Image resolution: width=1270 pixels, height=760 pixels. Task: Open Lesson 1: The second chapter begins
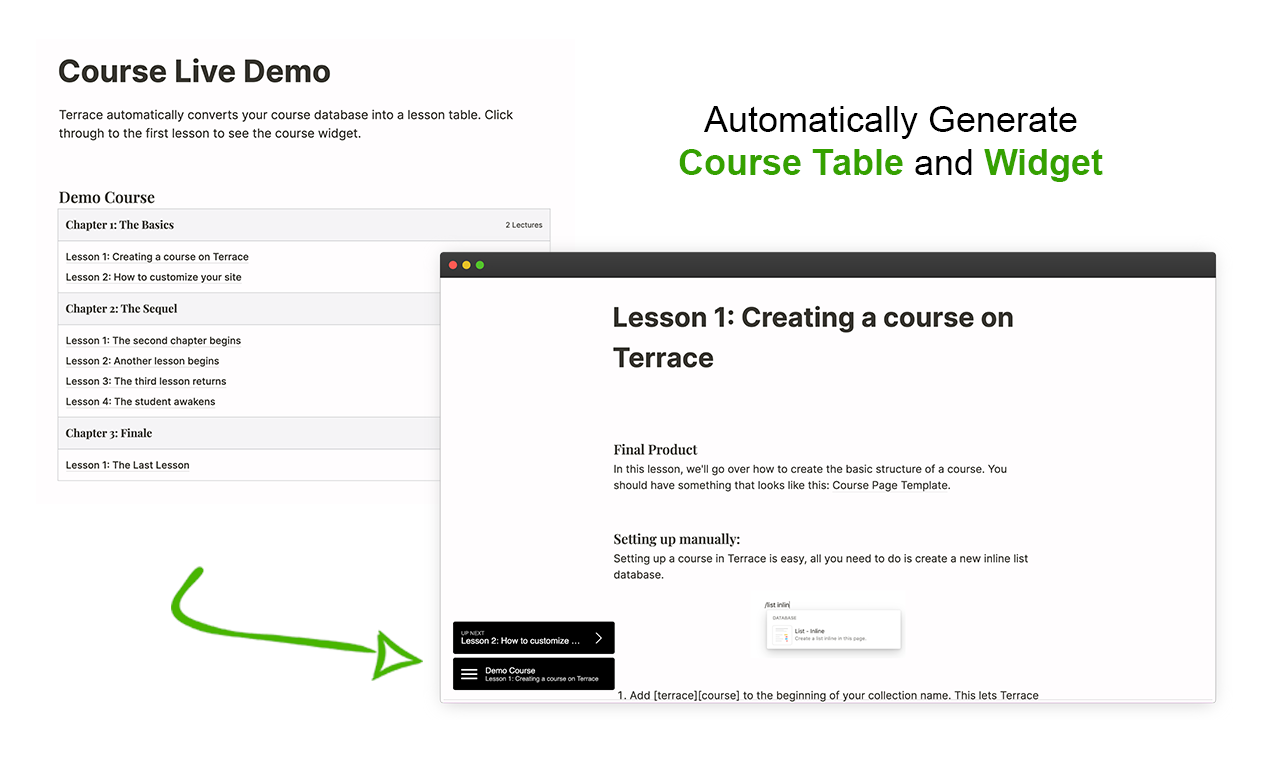pos(153,341)
